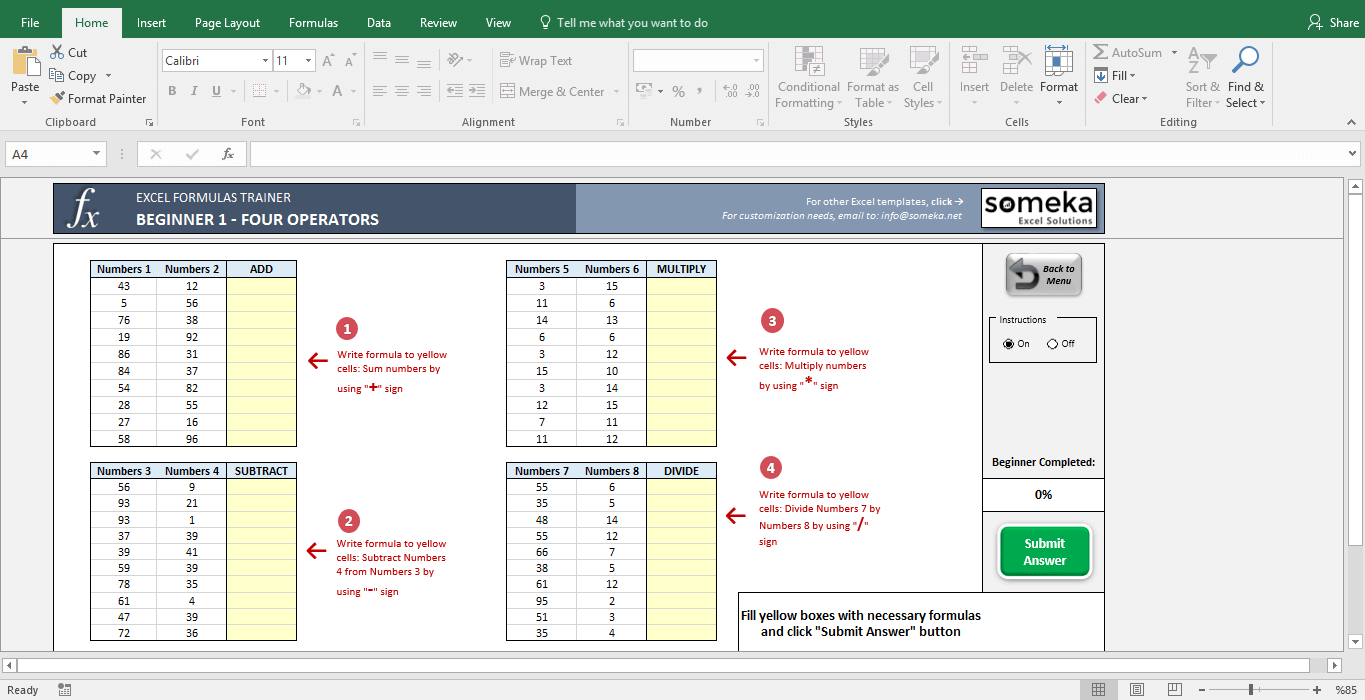Click the Cut scissors icon
This screenshot has height=700, width=1365.
click(57, 52)
